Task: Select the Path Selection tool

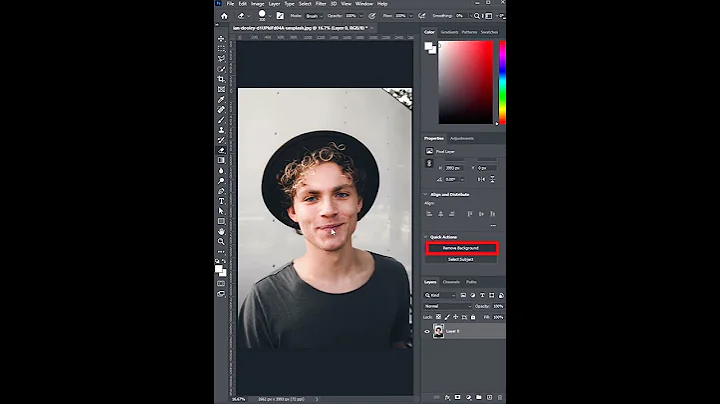Action: click(x=221, y=211)
